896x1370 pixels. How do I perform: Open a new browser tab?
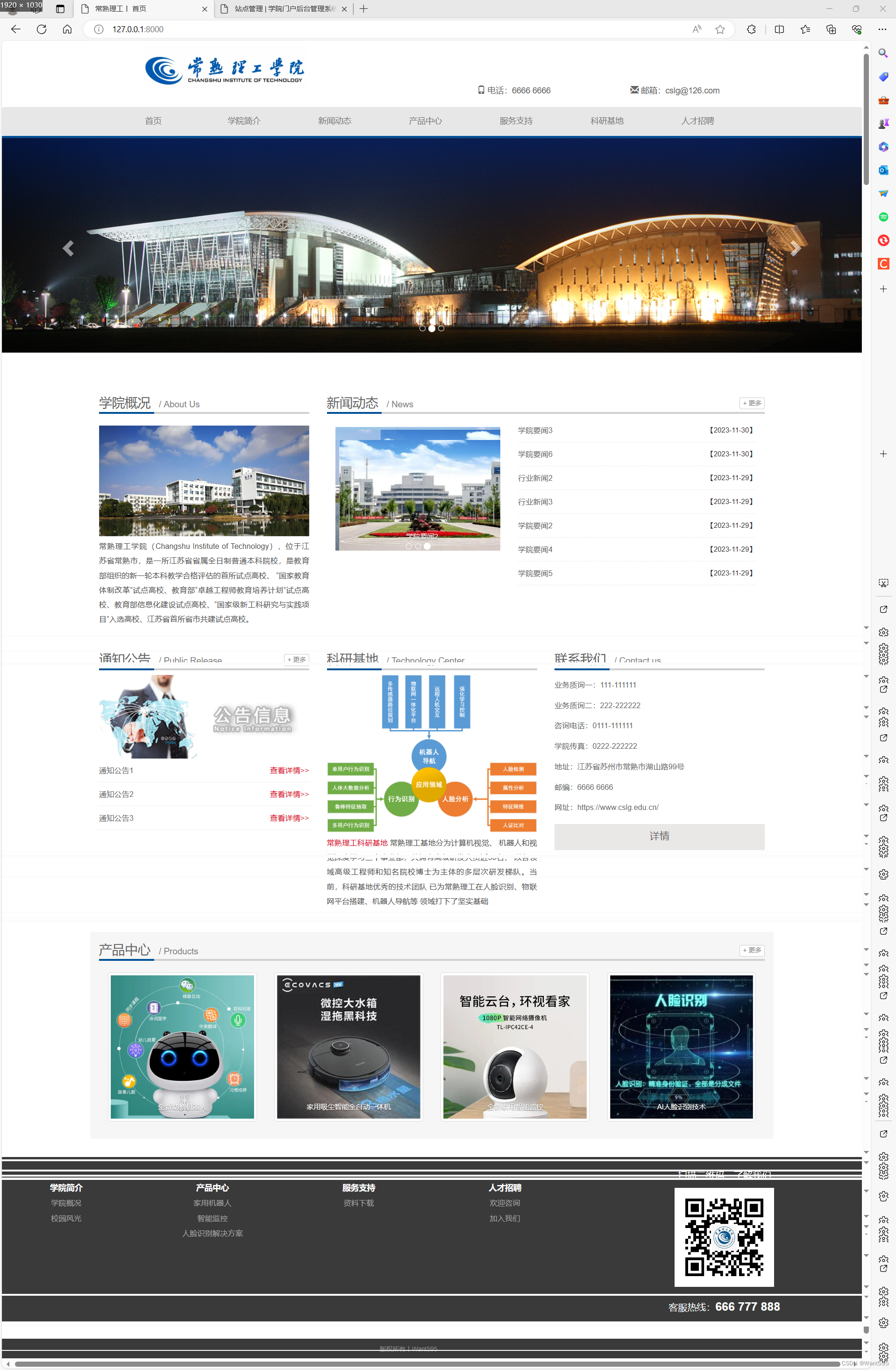tap(363, 8)
